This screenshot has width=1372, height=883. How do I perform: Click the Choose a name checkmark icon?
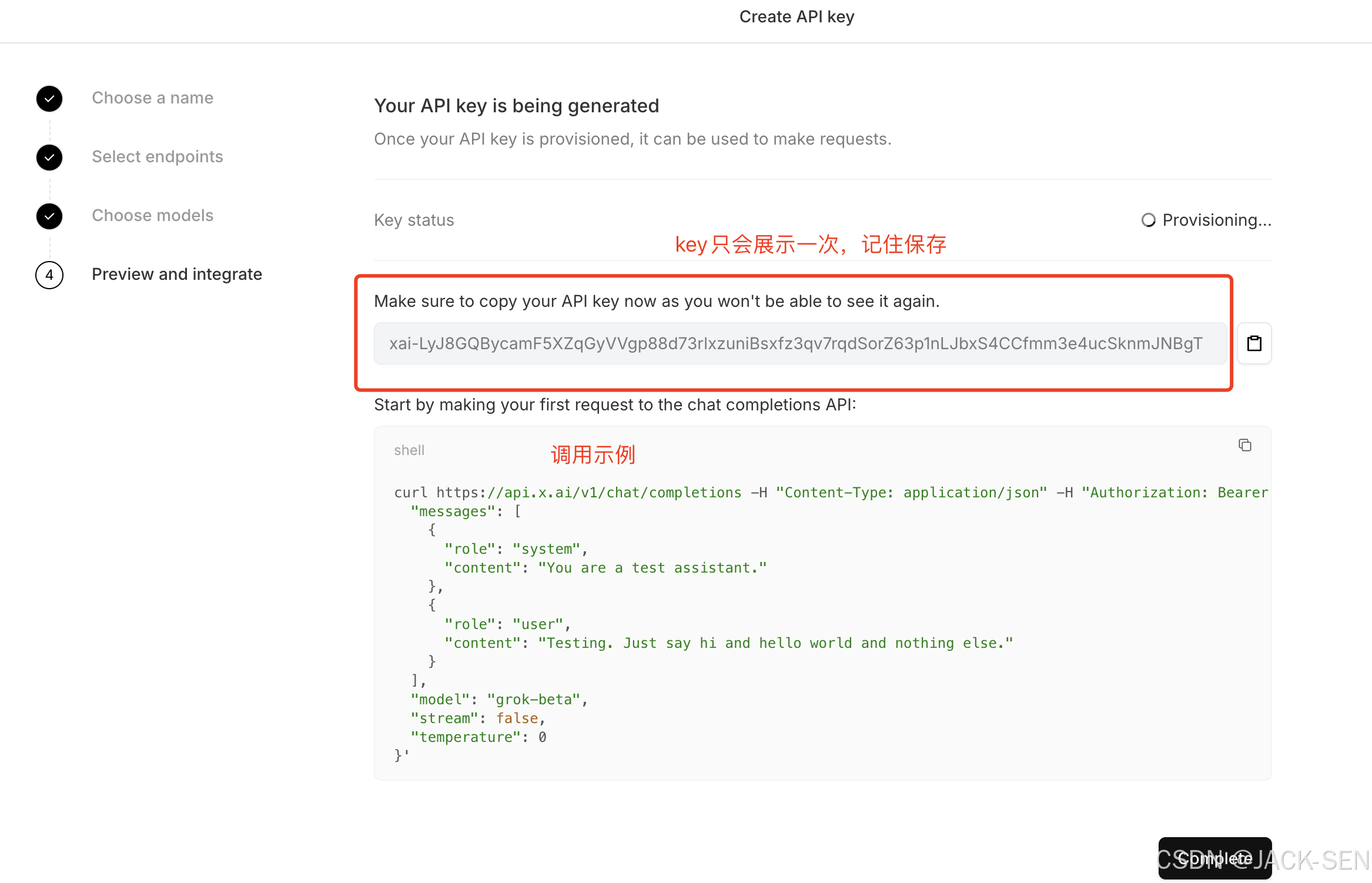[49, 98]
